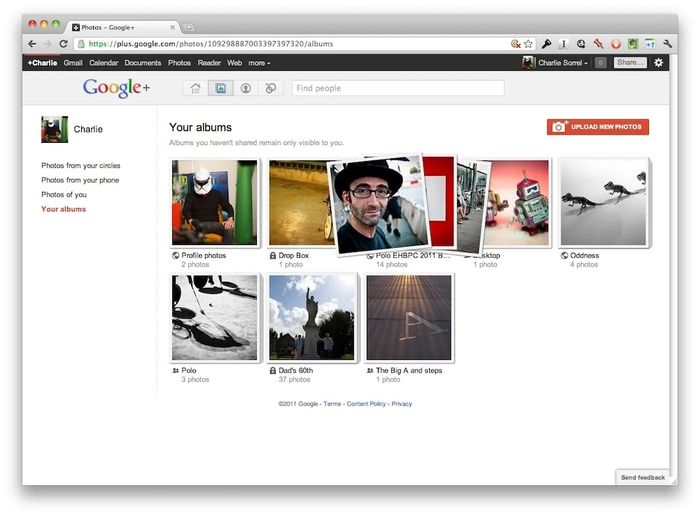Screen dimensions: 700x516
Task: Click the Upload New Photos button
Action: 598,127
